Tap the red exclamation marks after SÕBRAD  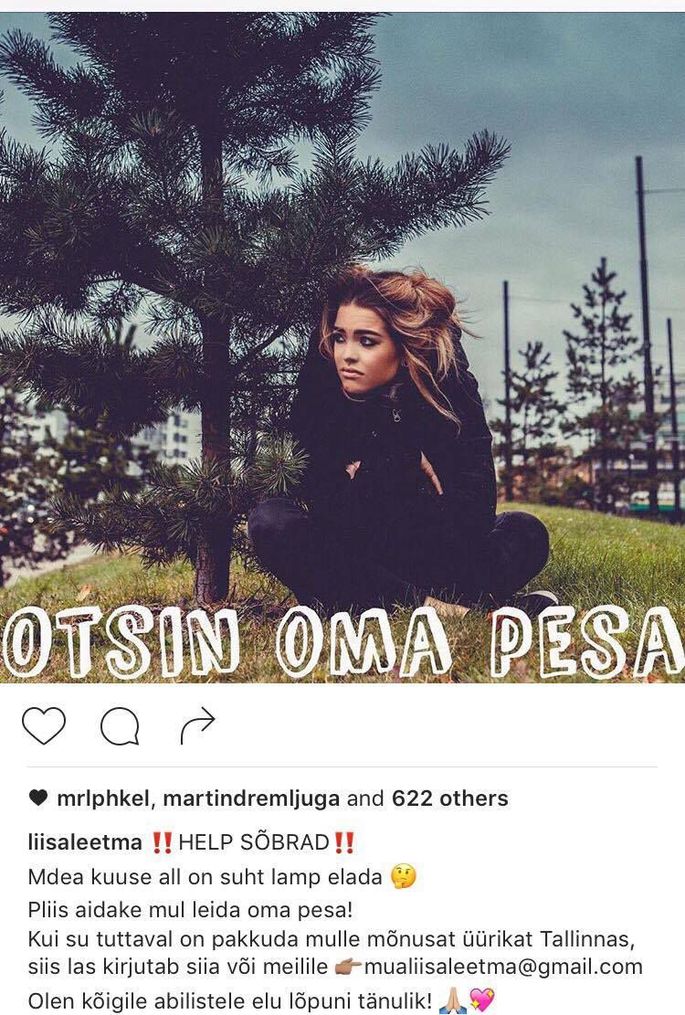click(343, 843)
